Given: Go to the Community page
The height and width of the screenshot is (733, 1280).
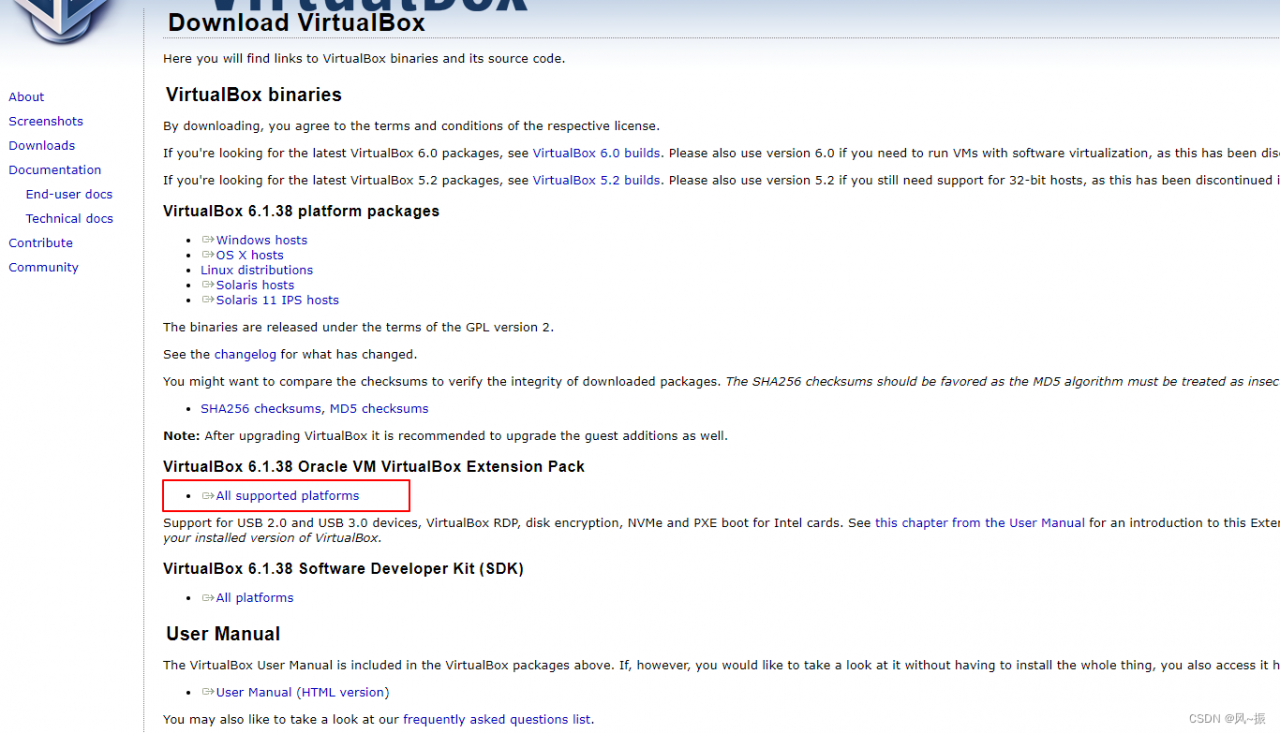Looking at the screenshot, I should (x=44, y=267).
